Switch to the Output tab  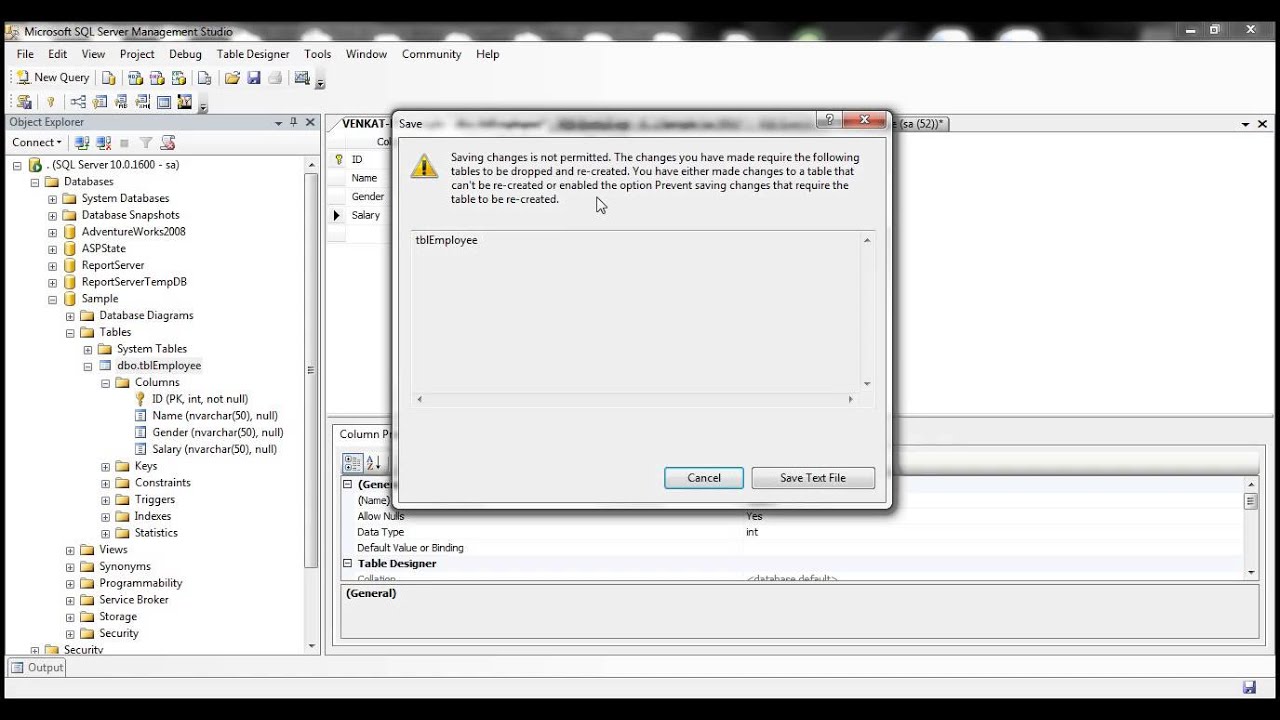(37, 667)
